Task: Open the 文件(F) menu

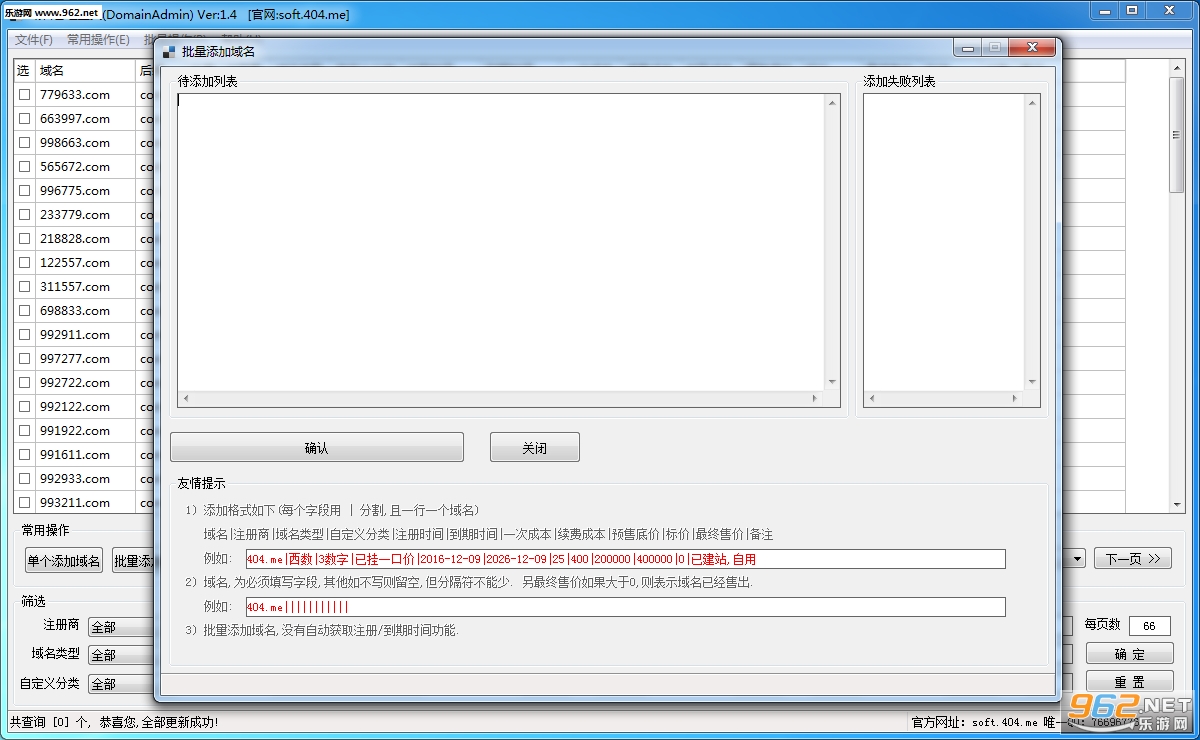Action: pos(34,40)
